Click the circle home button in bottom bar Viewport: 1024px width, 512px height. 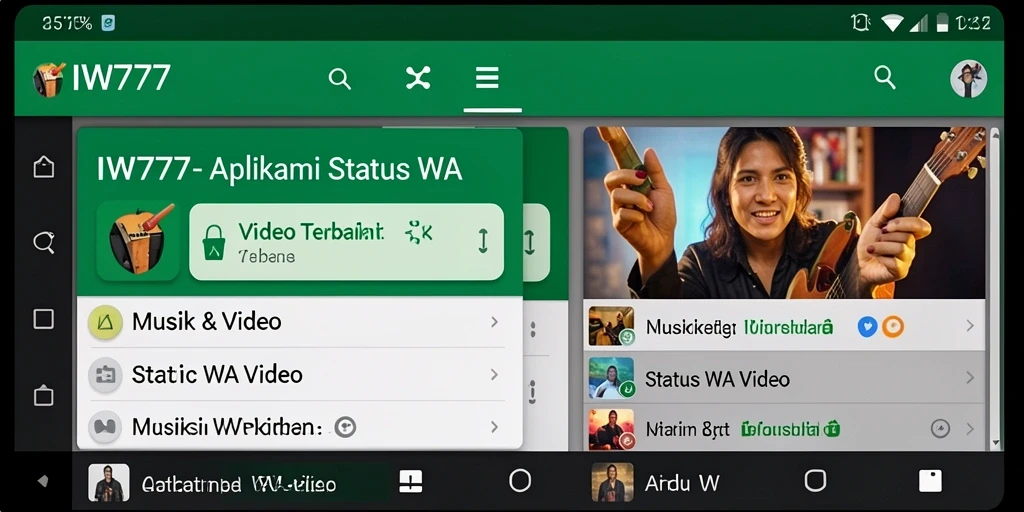(520, 481)
